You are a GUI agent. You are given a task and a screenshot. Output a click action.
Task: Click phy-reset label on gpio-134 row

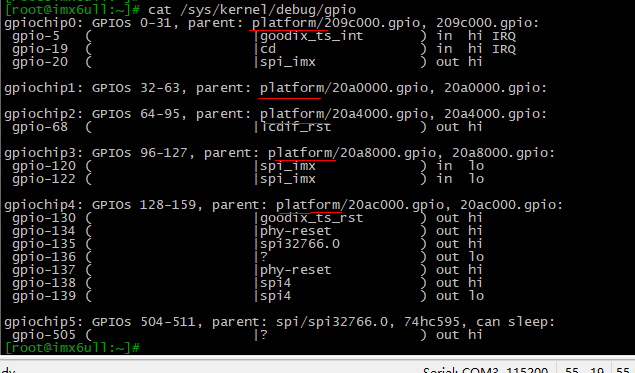coord(296,231)
